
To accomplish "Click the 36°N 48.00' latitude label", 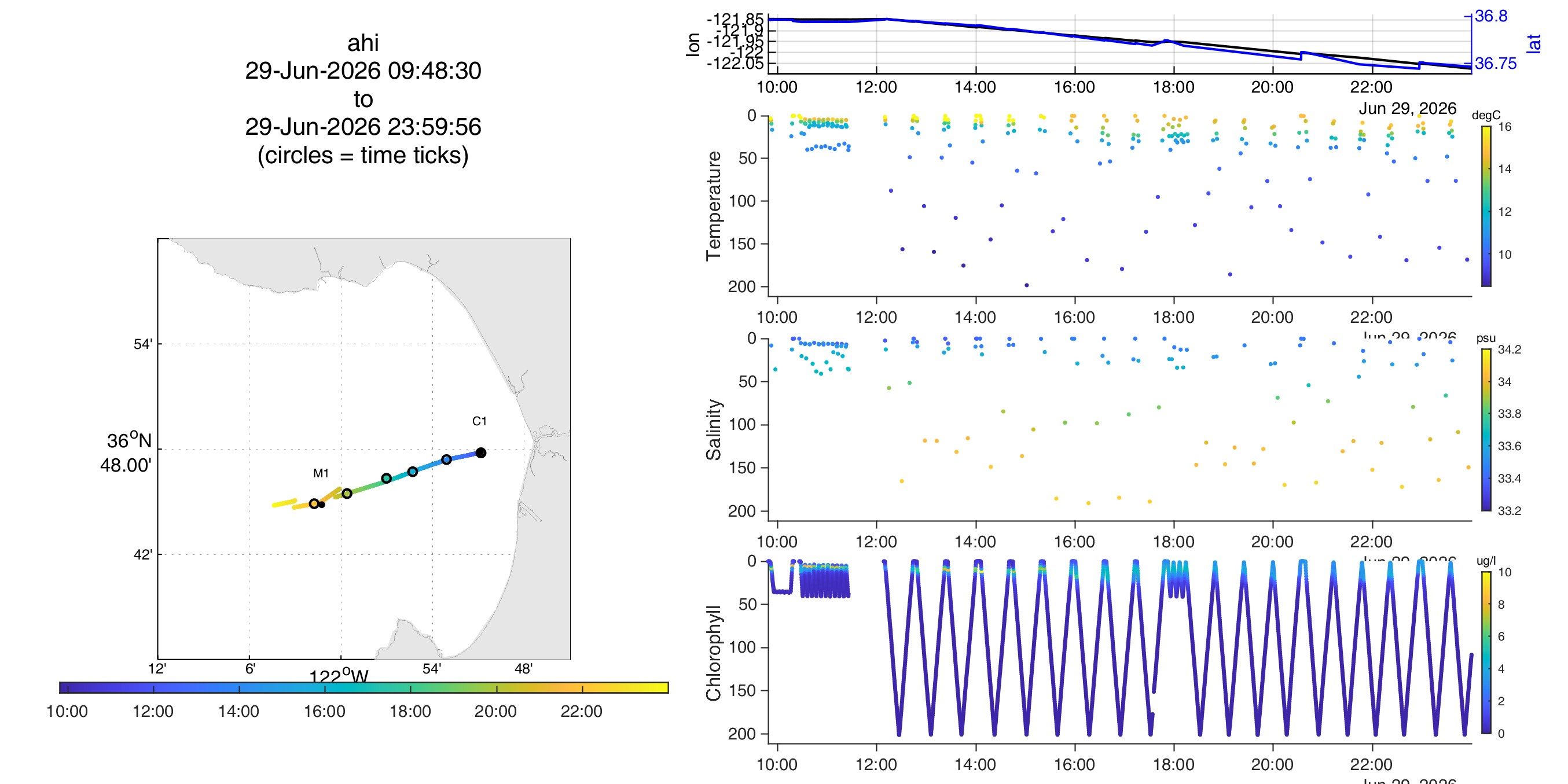I will (127, 452).
